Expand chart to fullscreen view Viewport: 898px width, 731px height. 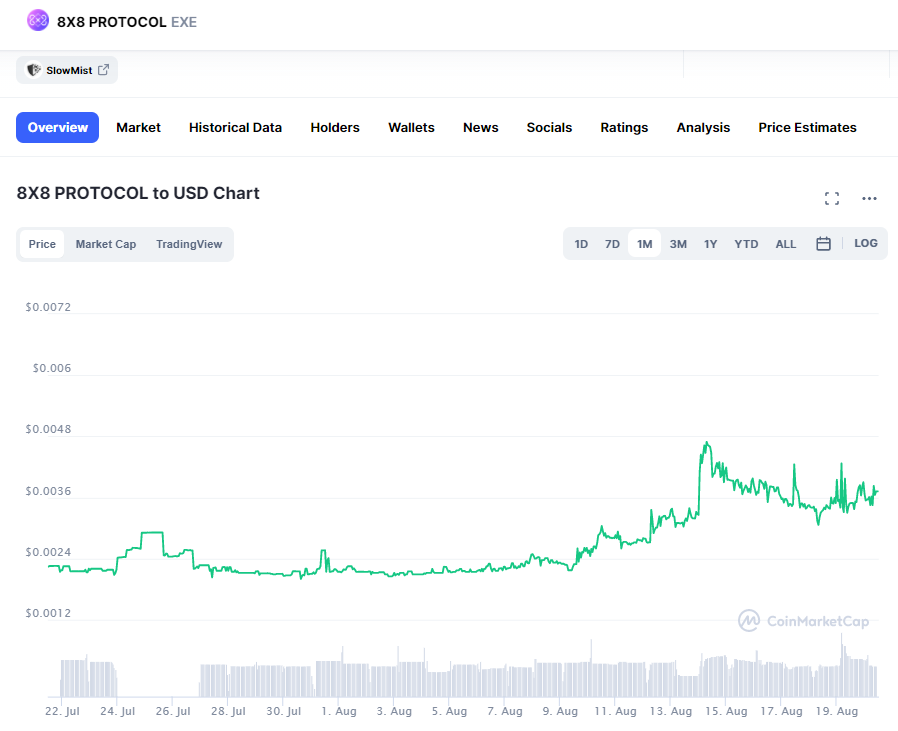[832, 198]
